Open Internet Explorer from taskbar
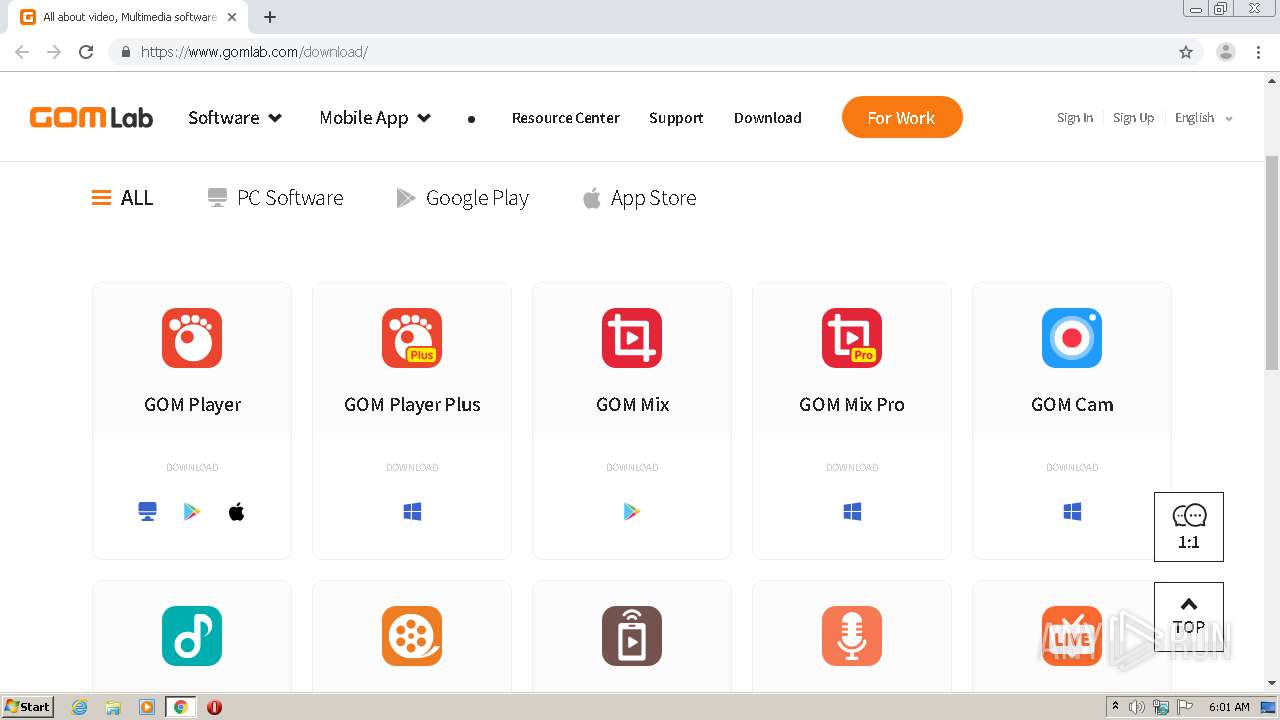 pos(80,707)
